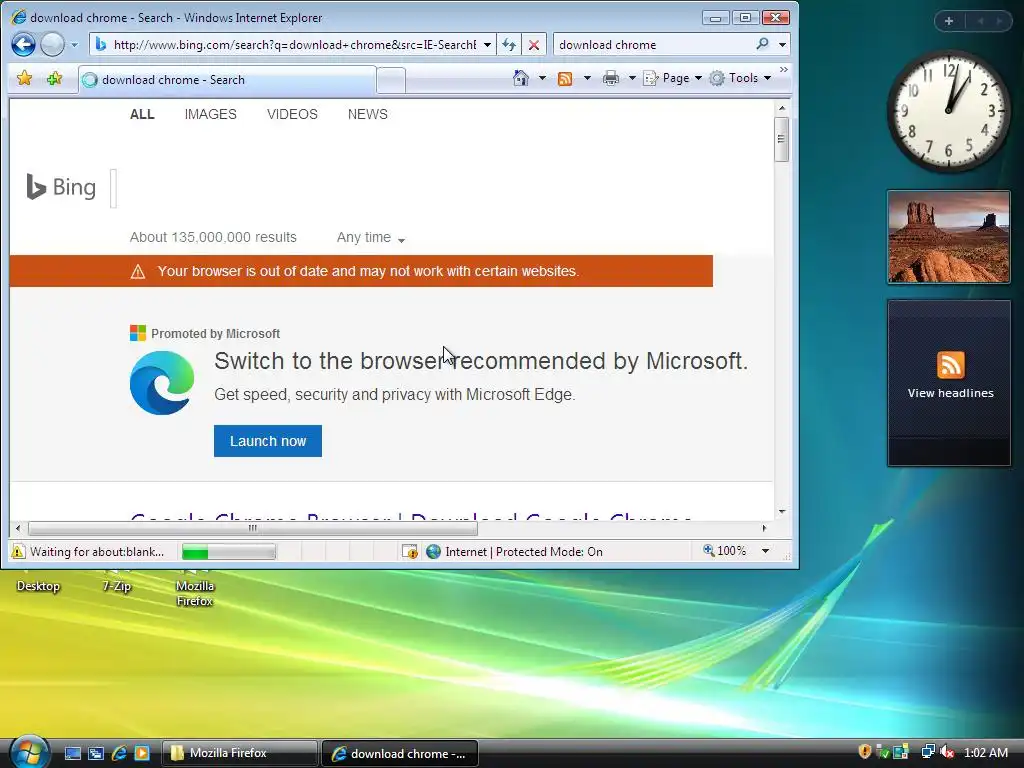Switch to Mozilla Firefox taskbar button
This screenshot has height=768, width=1024.
pos(239,753)
